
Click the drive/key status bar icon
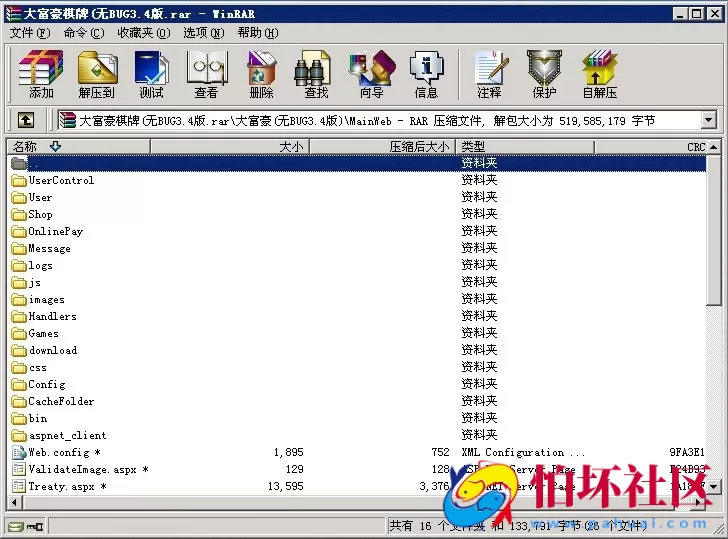(x=26, y=526)
